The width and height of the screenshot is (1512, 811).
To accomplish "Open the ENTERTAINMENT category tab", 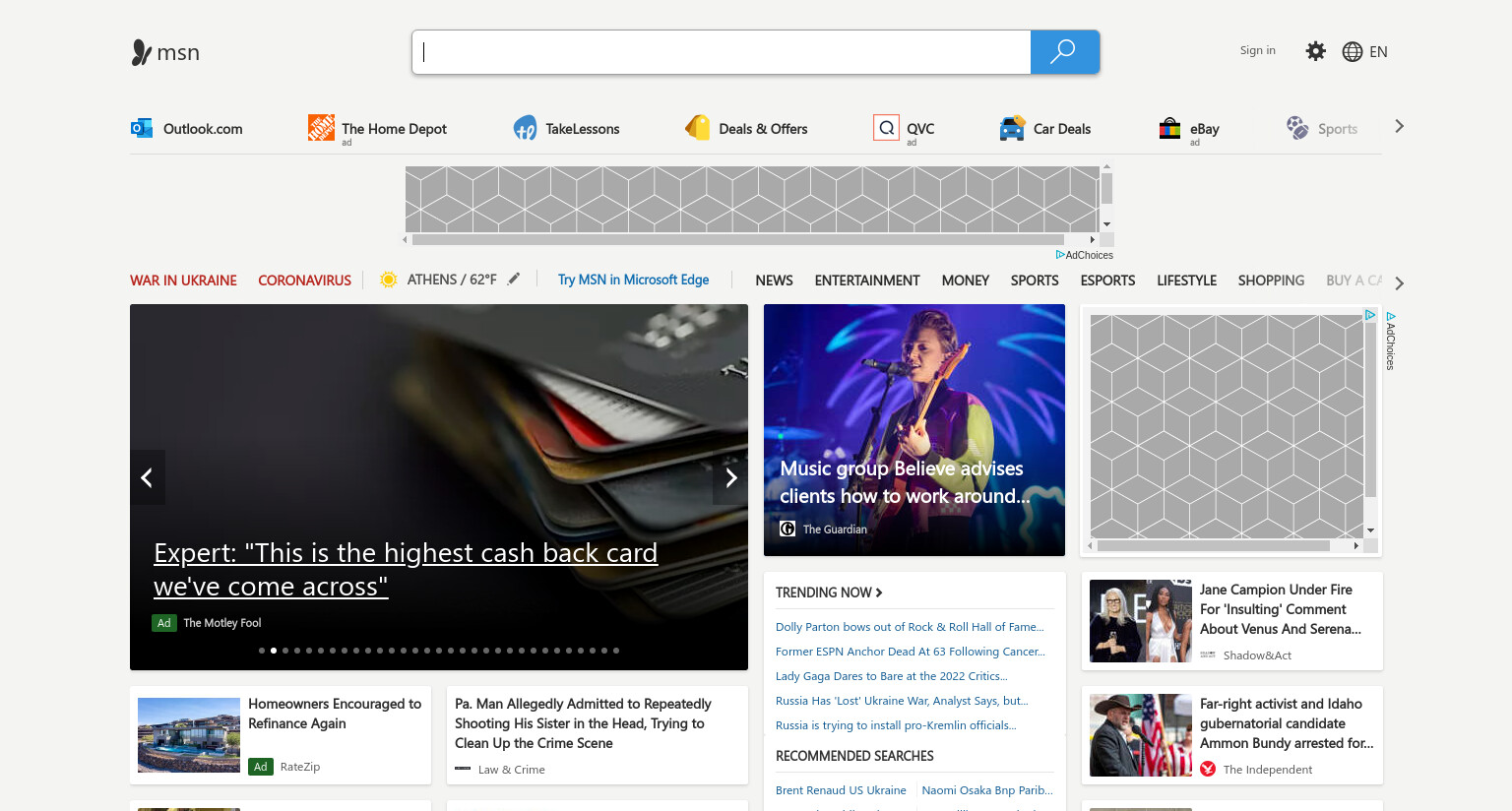I will [867, 281].
